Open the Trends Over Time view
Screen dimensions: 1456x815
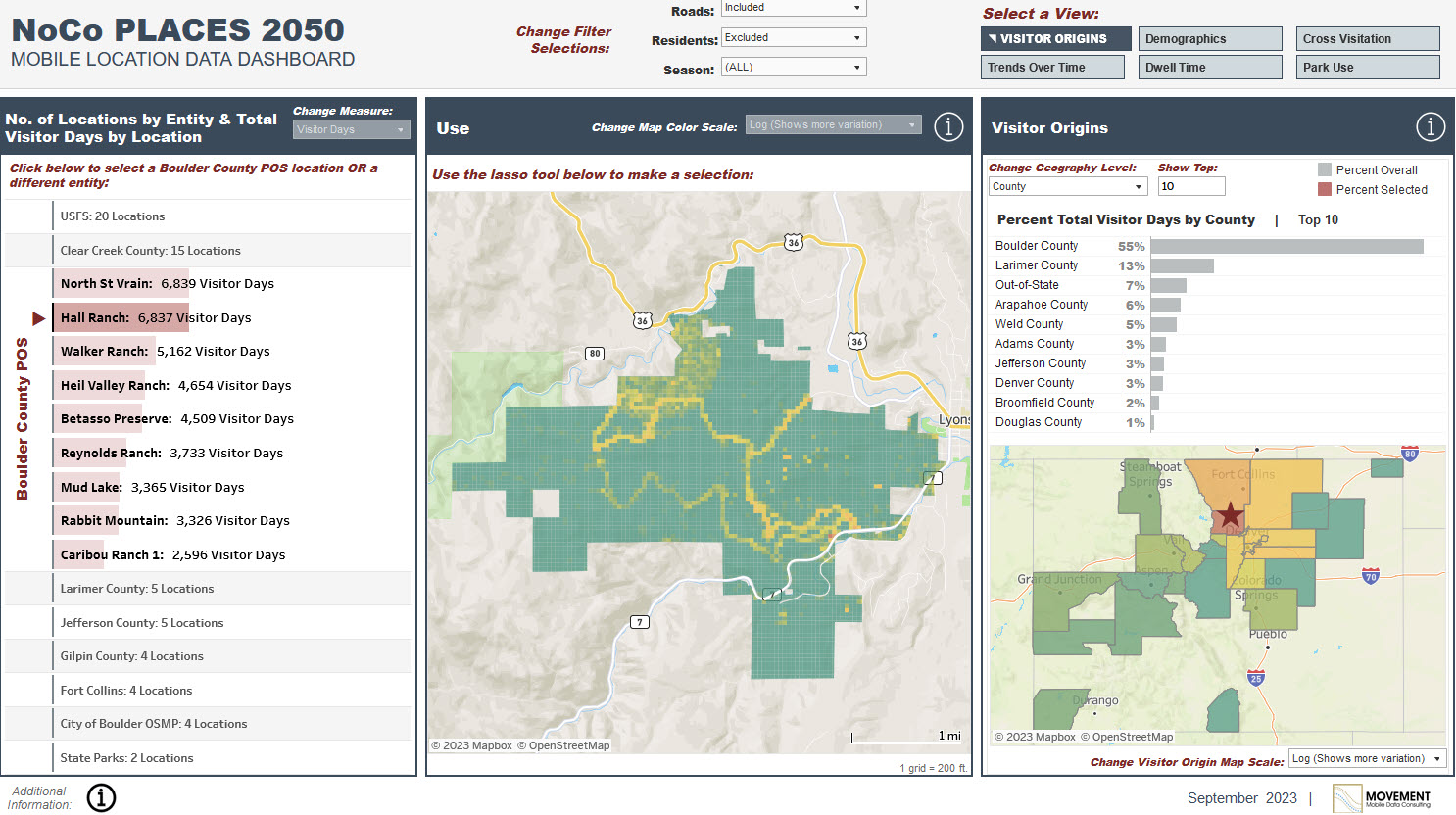[1052, 67]
